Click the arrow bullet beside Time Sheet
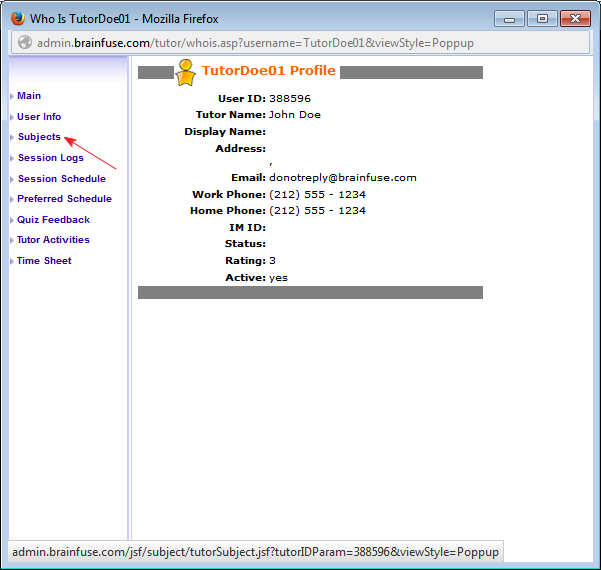 click(11, 262)
